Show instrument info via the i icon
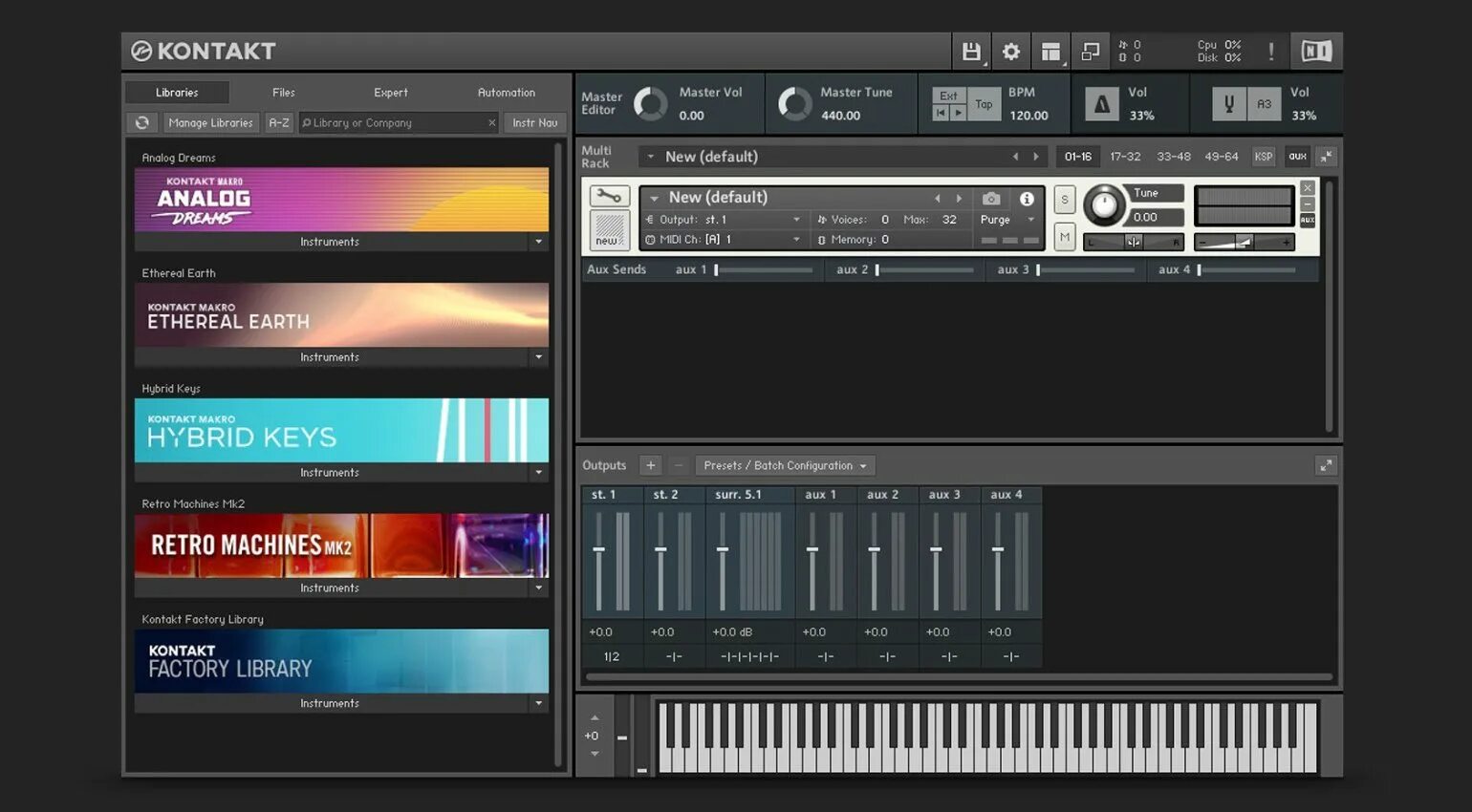Image resolution: width=1472 pixels, height=812 pixels. point(1027,199)
